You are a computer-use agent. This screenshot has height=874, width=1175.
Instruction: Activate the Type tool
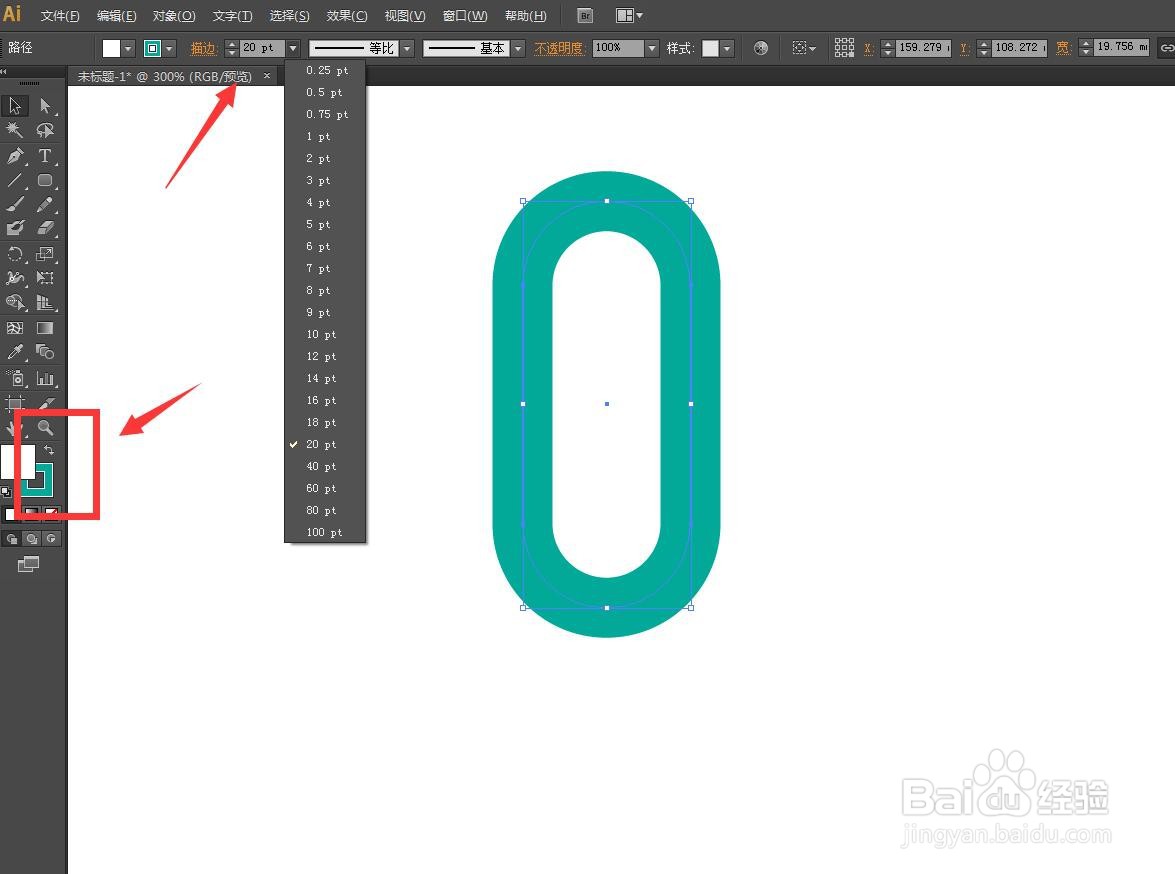pos(45,155)
